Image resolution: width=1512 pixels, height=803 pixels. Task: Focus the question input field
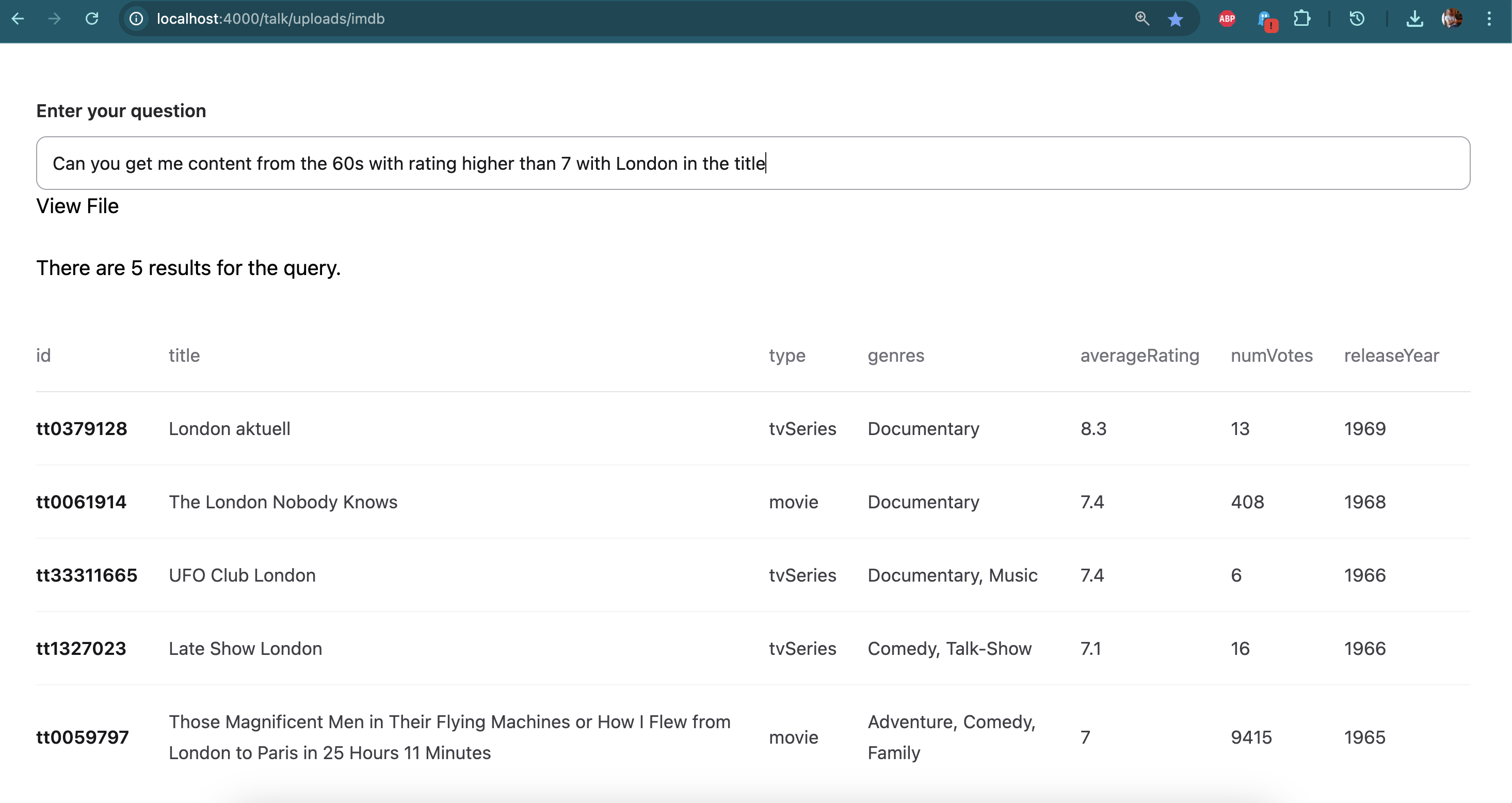click(x=752, y=163)
